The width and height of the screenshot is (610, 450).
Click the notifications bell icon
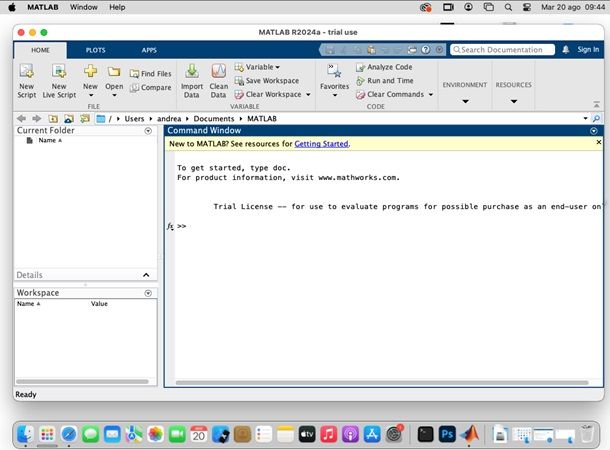pyautogui.click(x=566, y=49)
